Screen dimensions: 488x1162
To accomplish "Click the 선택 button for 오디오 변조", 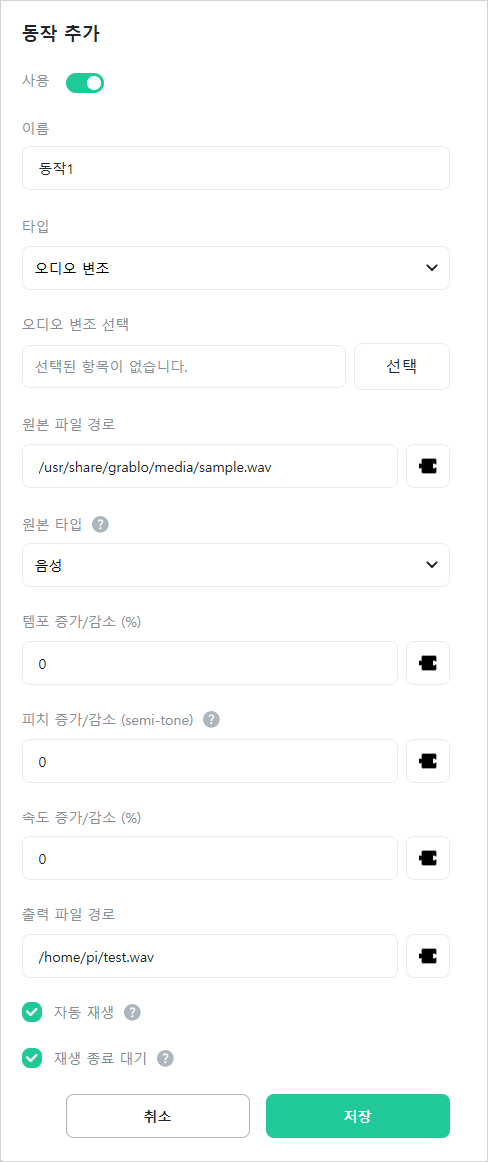I will click(x=402, y=366).
